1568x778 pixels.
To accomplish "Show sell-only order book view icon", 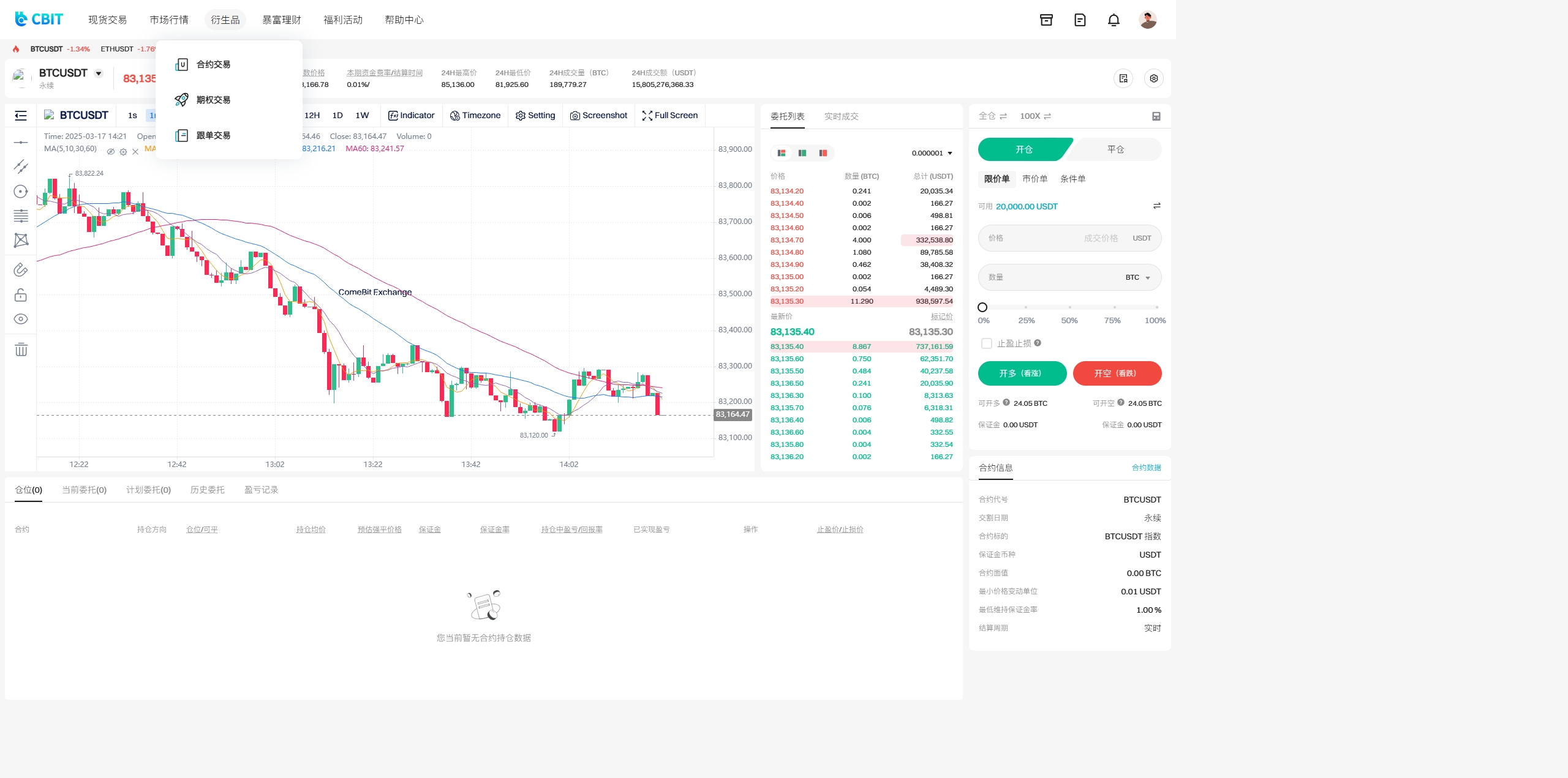I will pyautogui.click(x=823, y=153).
